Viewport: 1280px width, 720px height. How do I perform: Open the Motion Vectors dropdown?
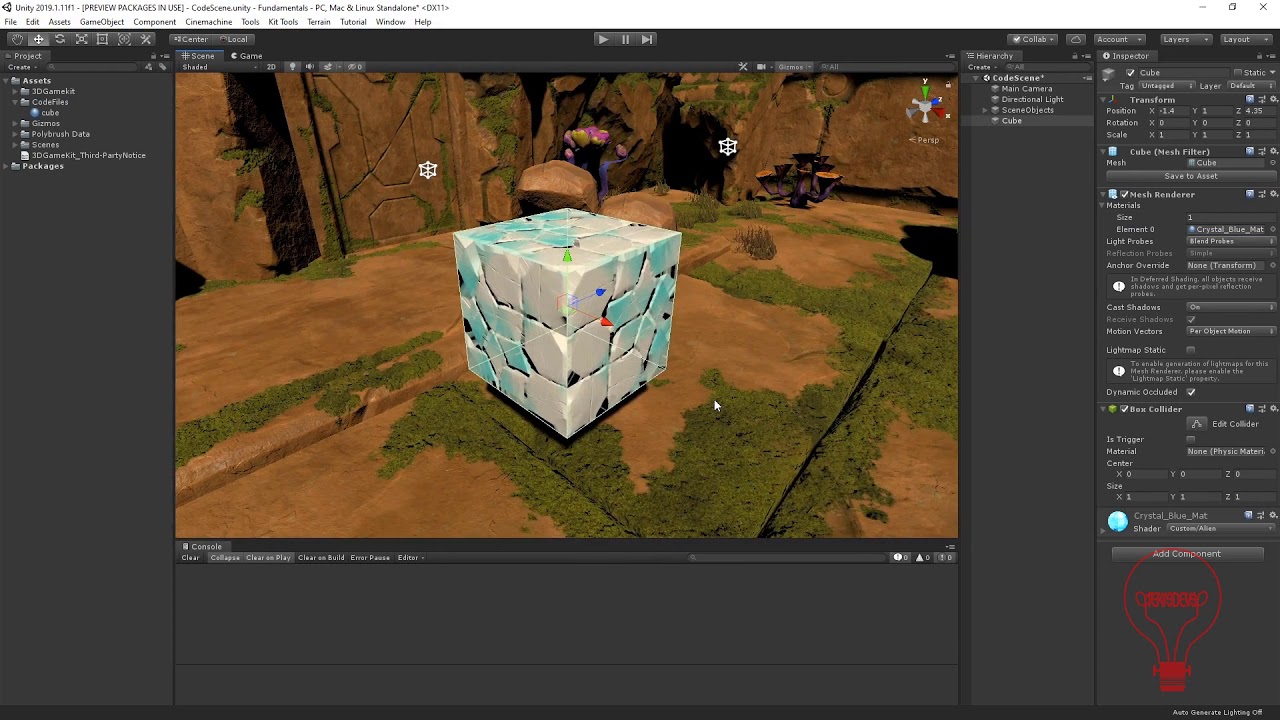click(x=1231, y=331)
